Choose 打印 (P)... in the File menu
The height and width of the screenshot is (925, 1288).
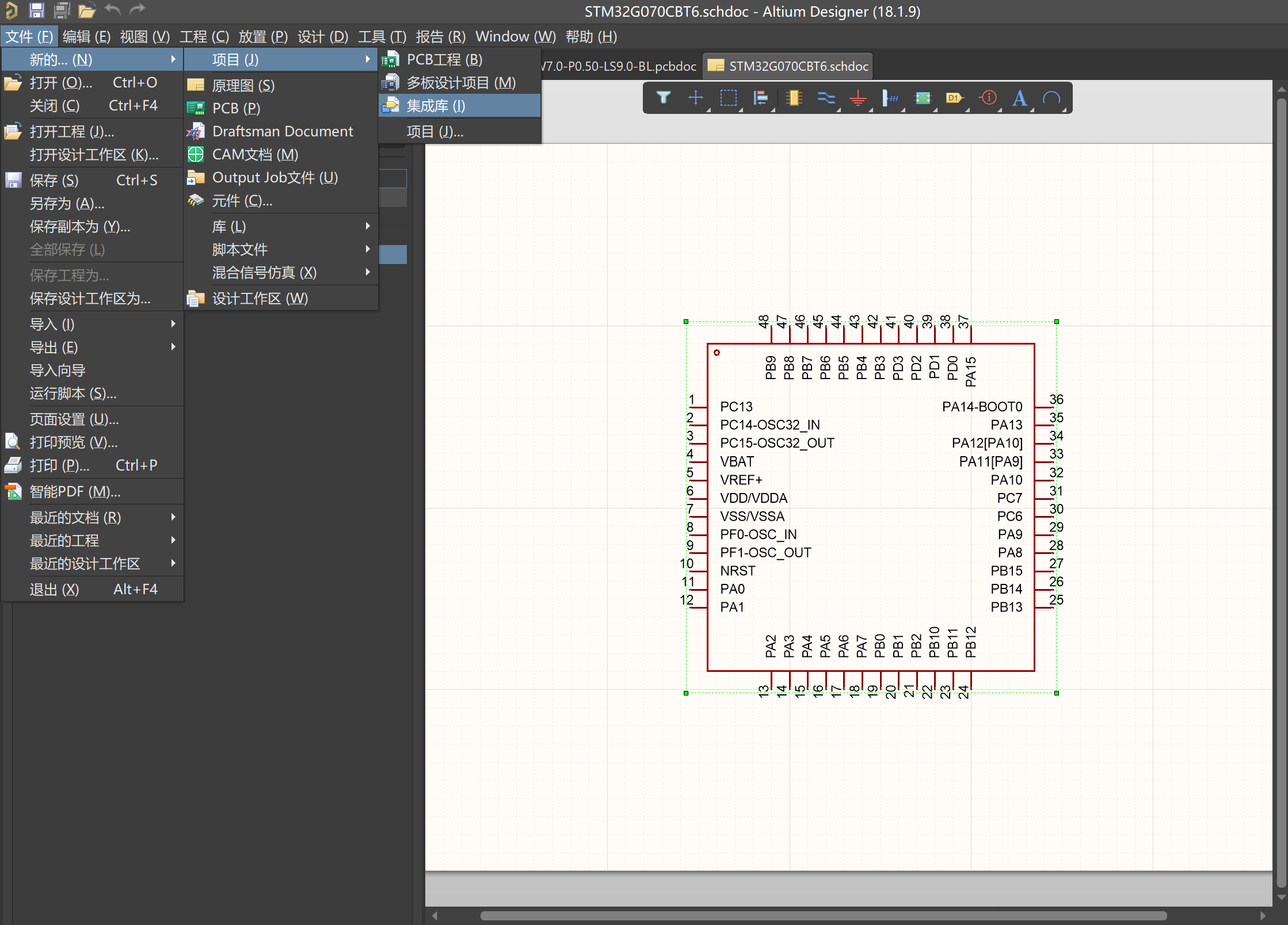[x=93, y=465]
